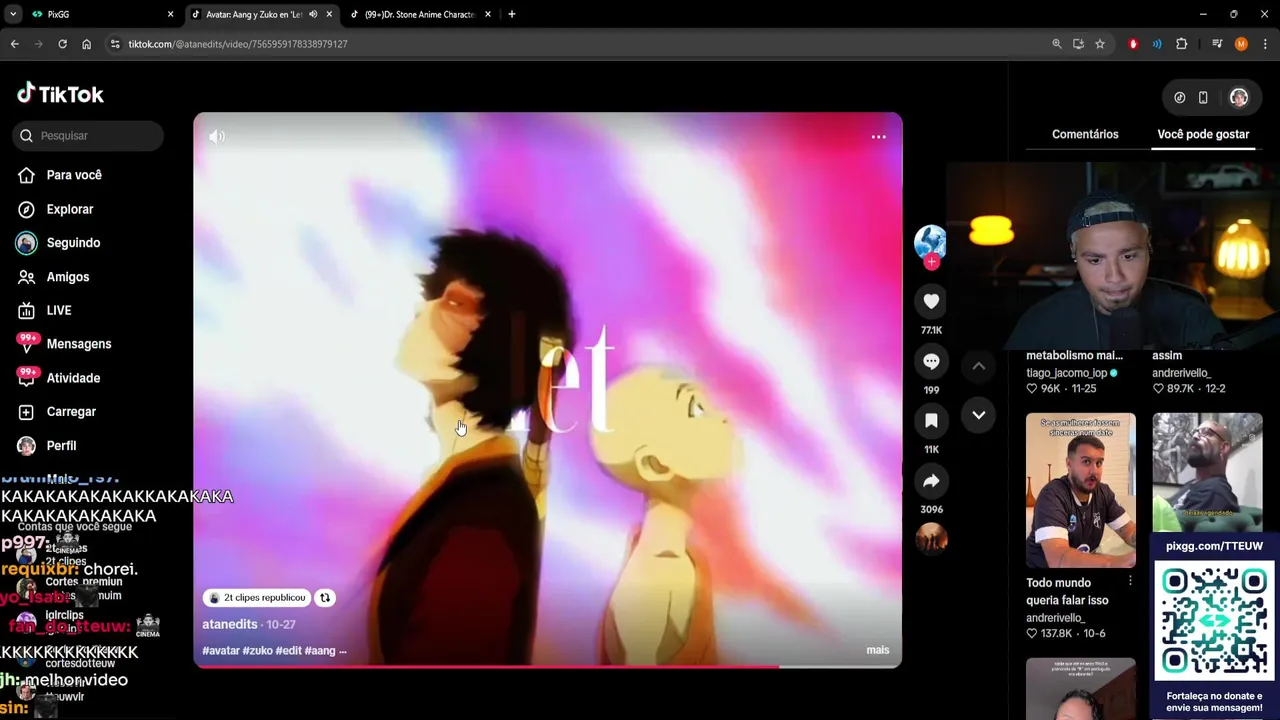
Task: Click the Pesquisar search field
Action: [x=88, y=135]
